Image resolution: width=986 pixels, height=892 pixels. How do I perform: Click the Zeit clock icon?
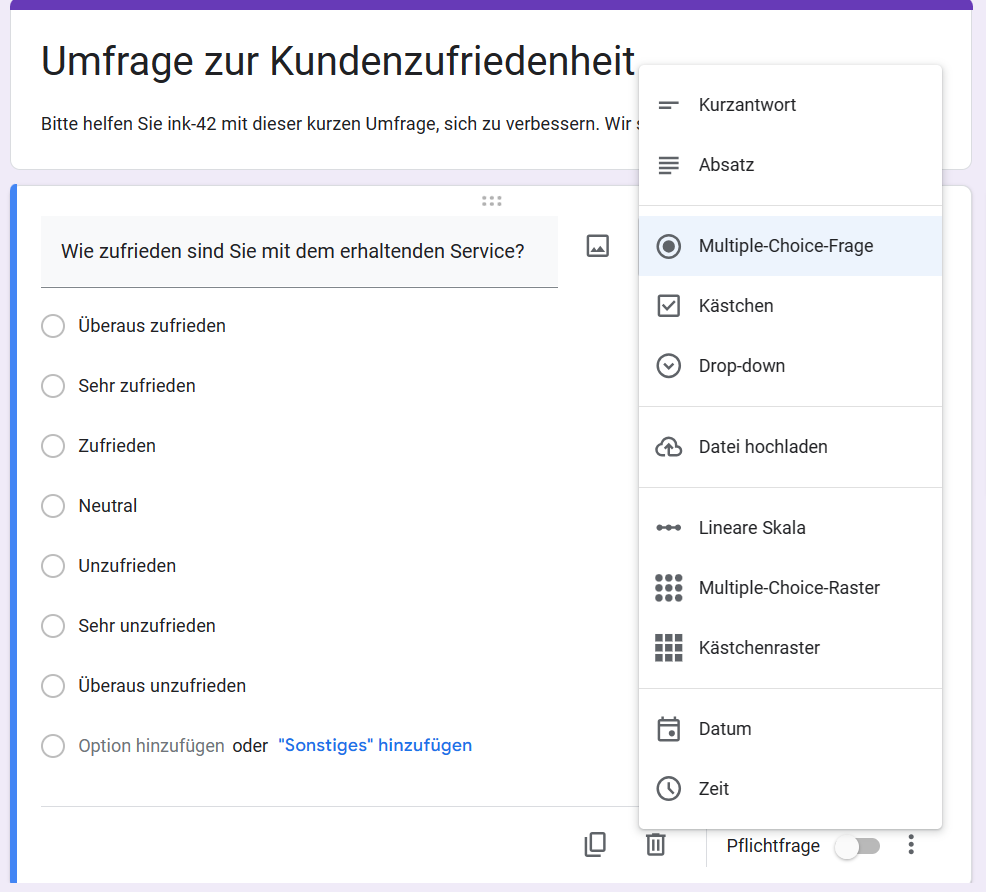[668, 788]
